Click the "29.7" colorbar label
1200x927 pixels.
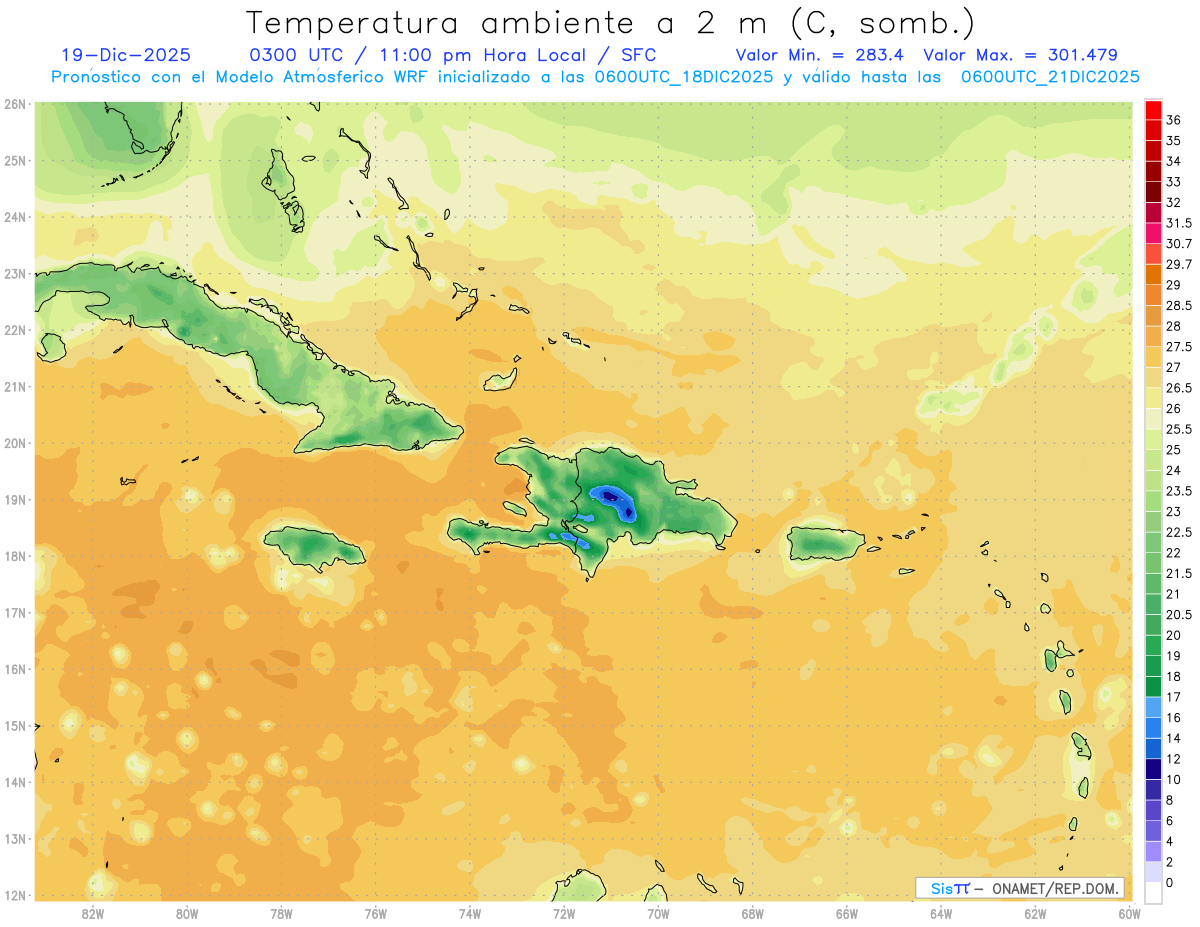tap(1178, 264)
